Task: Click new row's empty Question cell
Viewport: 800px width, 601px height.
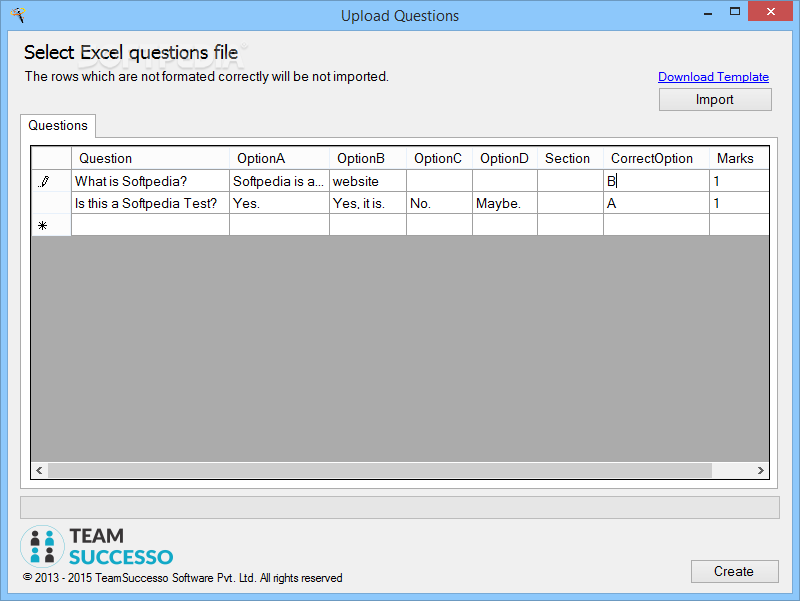Action: 150,225
